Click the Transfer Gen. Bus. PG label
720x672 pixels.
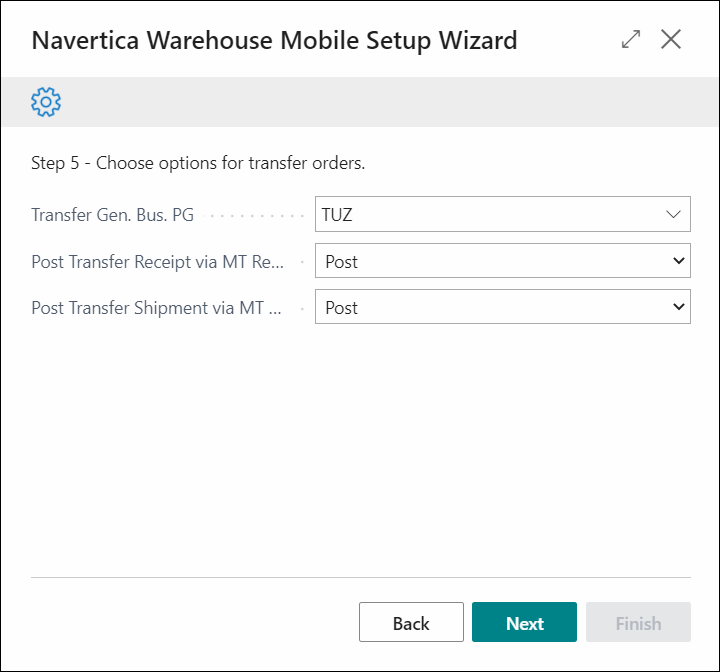112,215
